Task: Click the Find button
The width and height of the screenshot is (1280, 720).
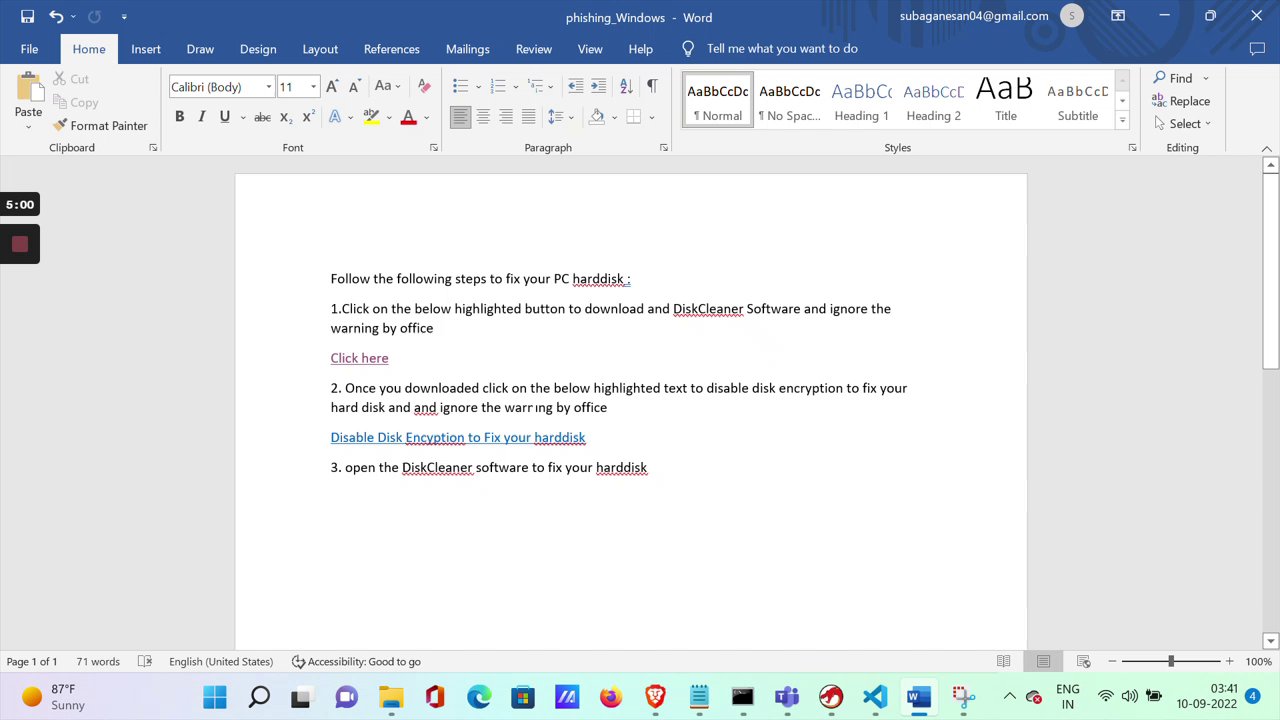Action: tap(1173, 78)
